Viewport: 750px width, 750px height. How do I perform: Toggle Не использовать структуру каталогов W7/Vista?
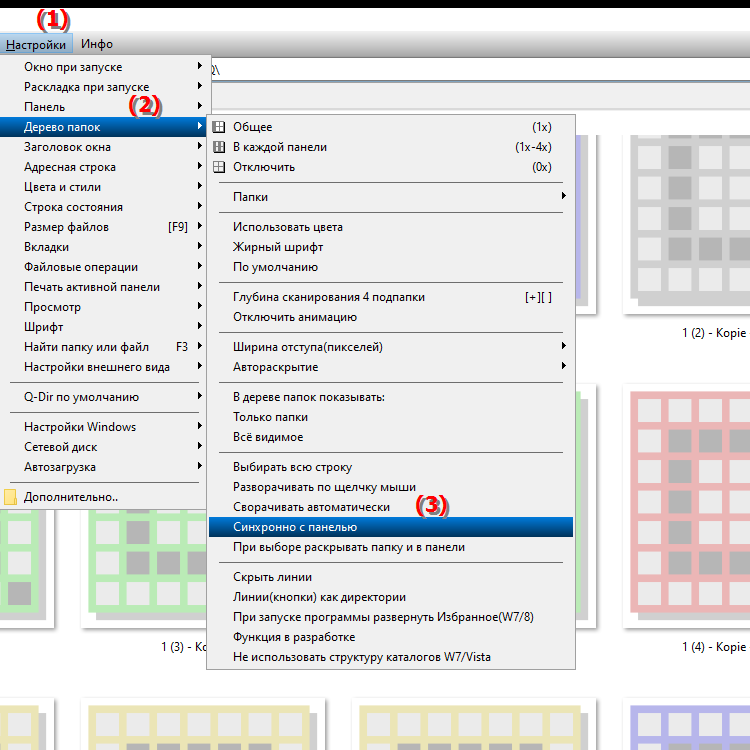(x=391, y=657)
